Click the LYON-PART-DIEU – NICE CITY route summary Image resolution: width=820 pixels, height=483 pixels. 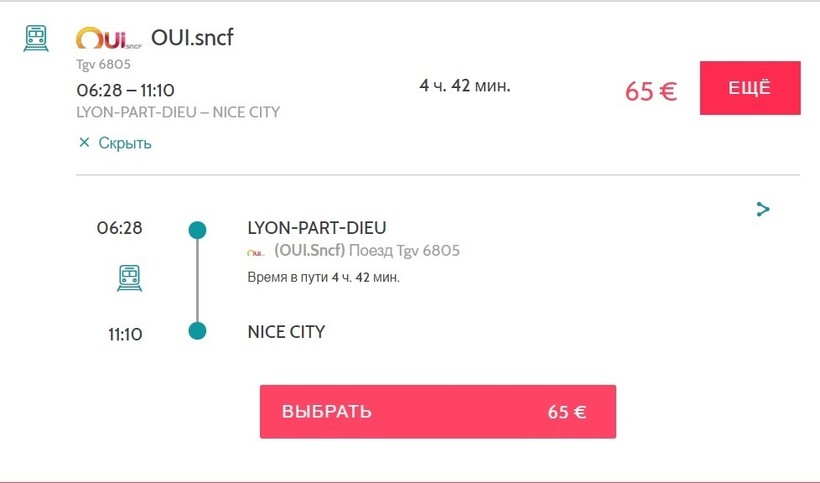(178, 112)
